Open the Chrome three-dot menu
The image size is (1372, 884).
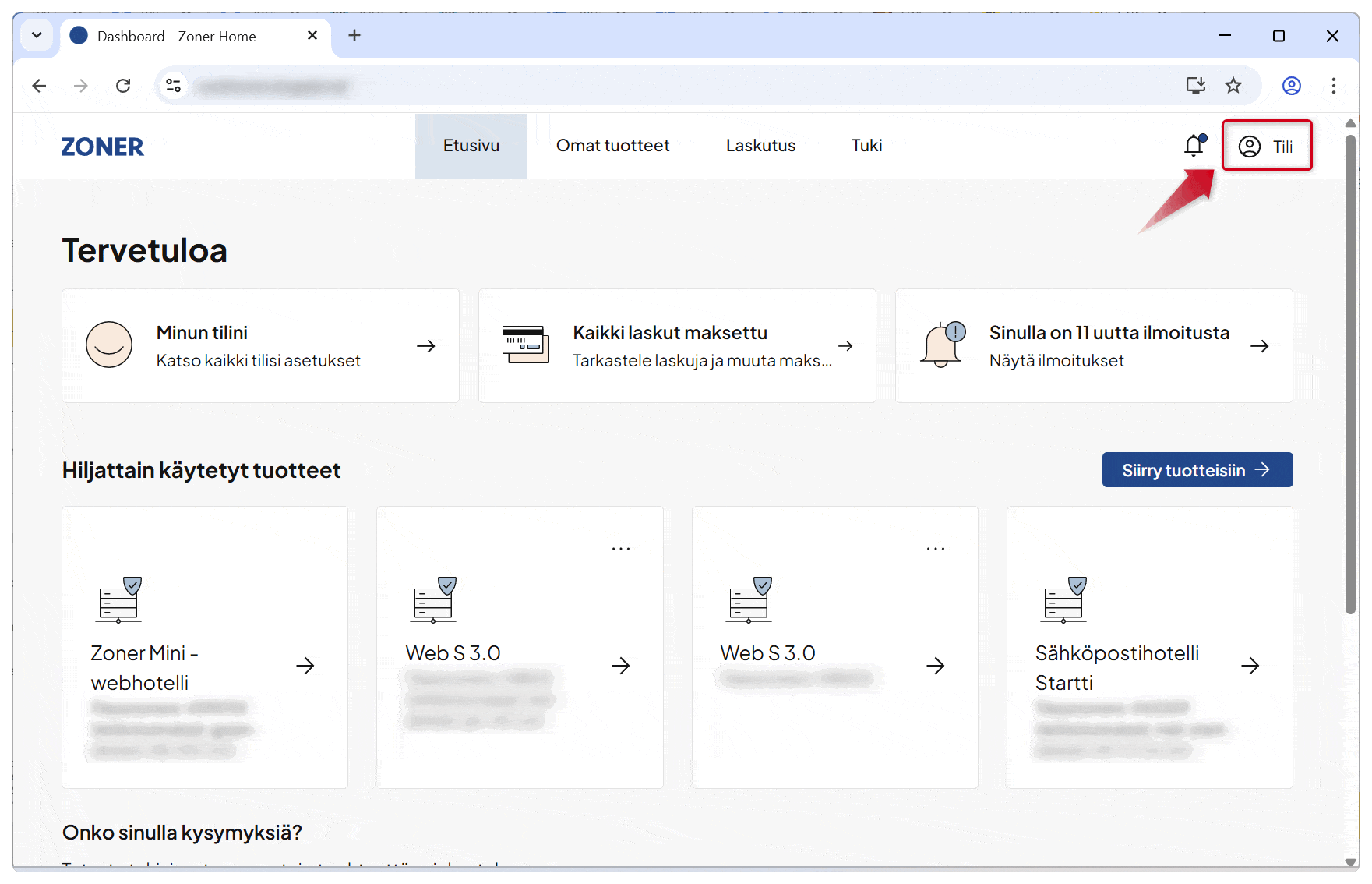point(1334,86)
